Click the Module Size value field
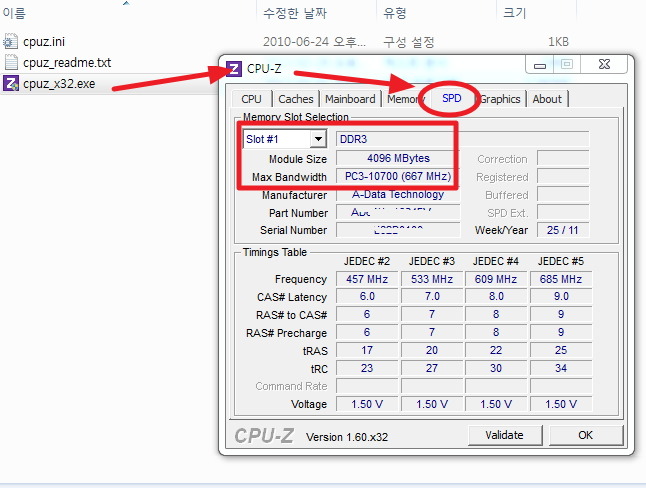This screenshot has height=488, width=646. pos(397,159)
